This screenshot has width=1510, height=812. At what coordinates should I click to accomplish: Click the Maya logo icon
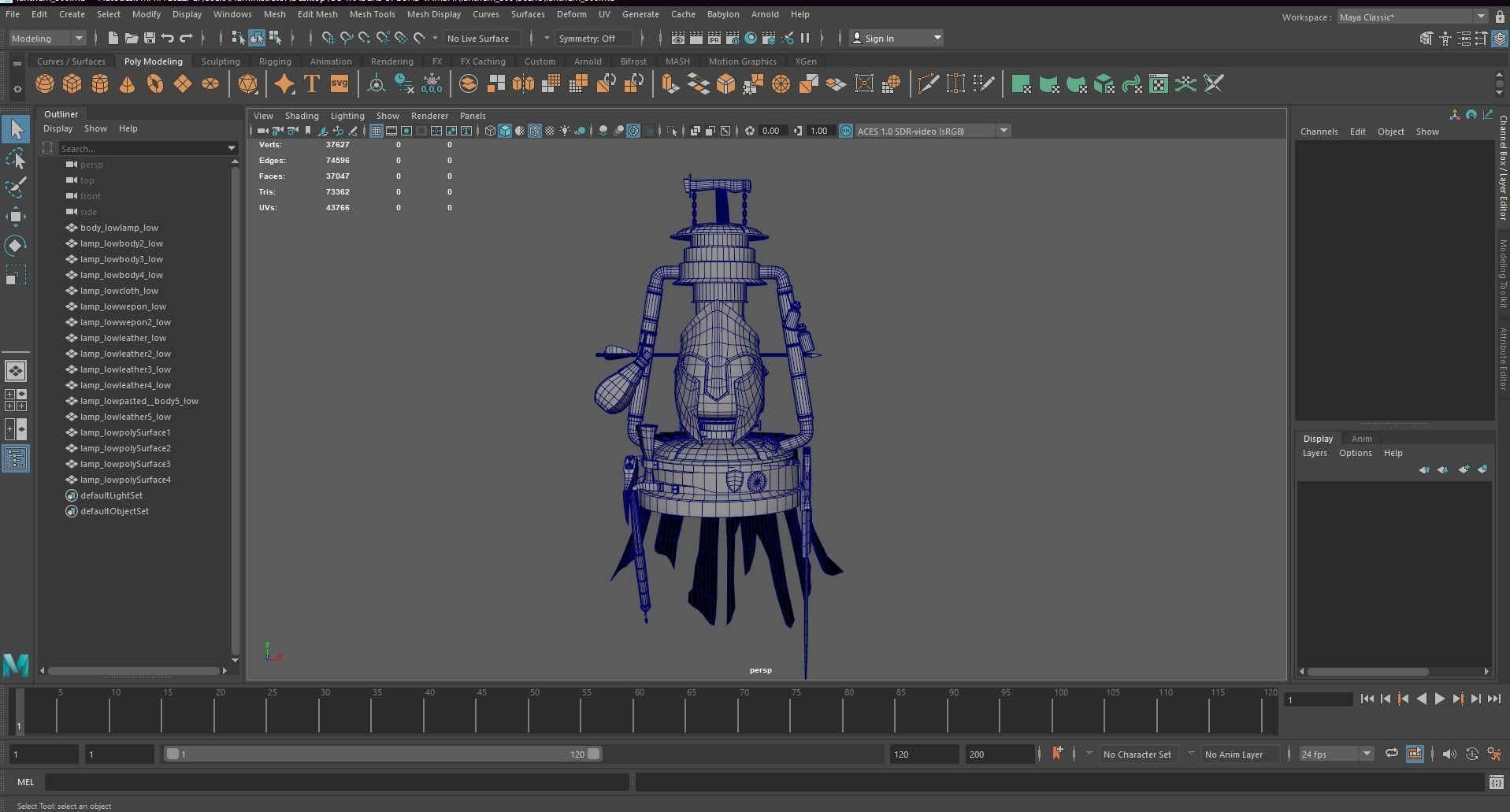click(x=16, y=666)
